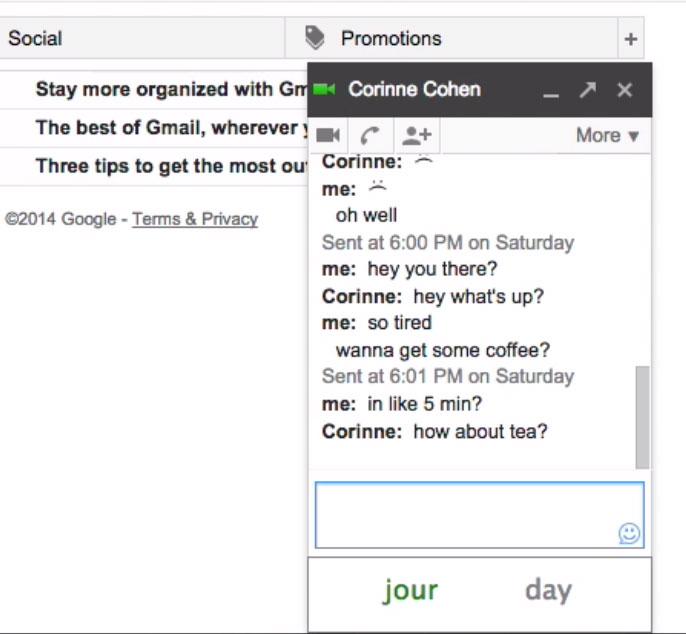This screenshot has width=686, height=634.
Task: Click the chat scrollbar thumb
Action: point(642,417)
